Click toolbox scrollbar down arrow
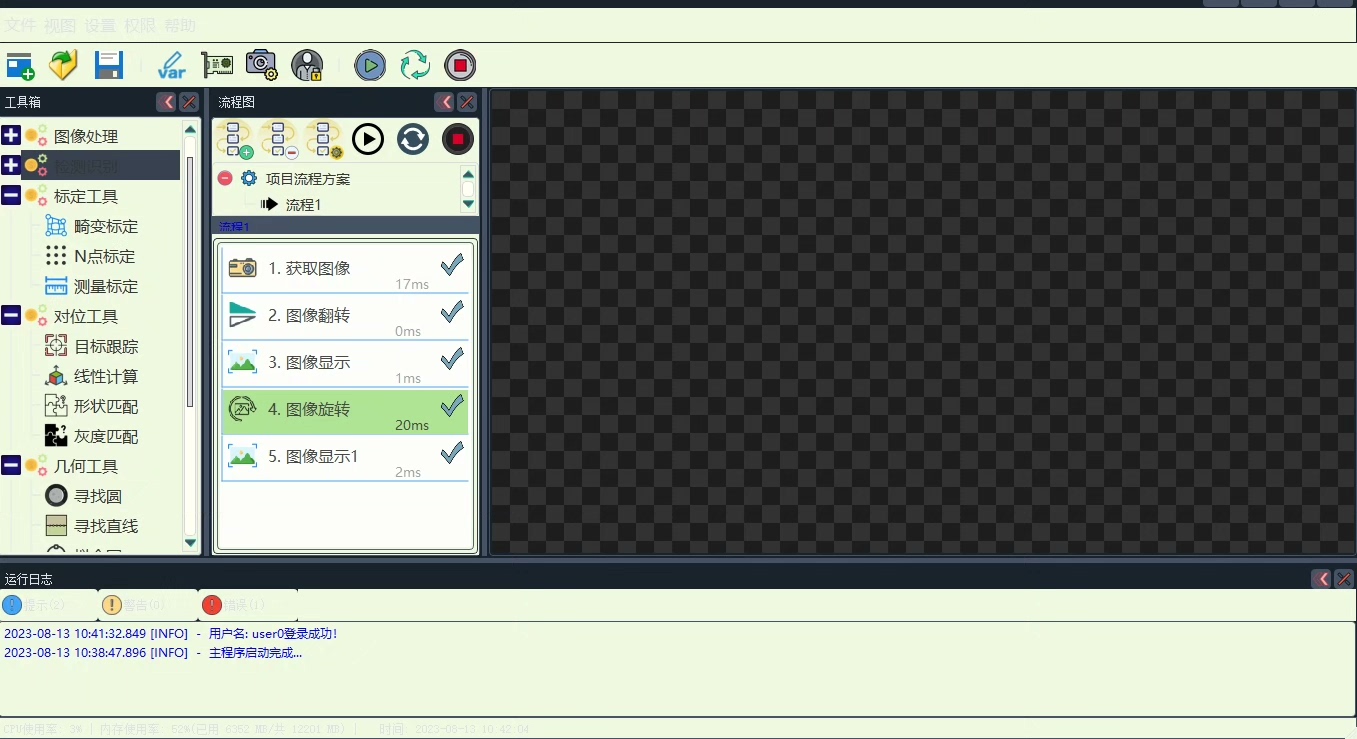This screenshot has width=1357, height=739. click(190, 543)
